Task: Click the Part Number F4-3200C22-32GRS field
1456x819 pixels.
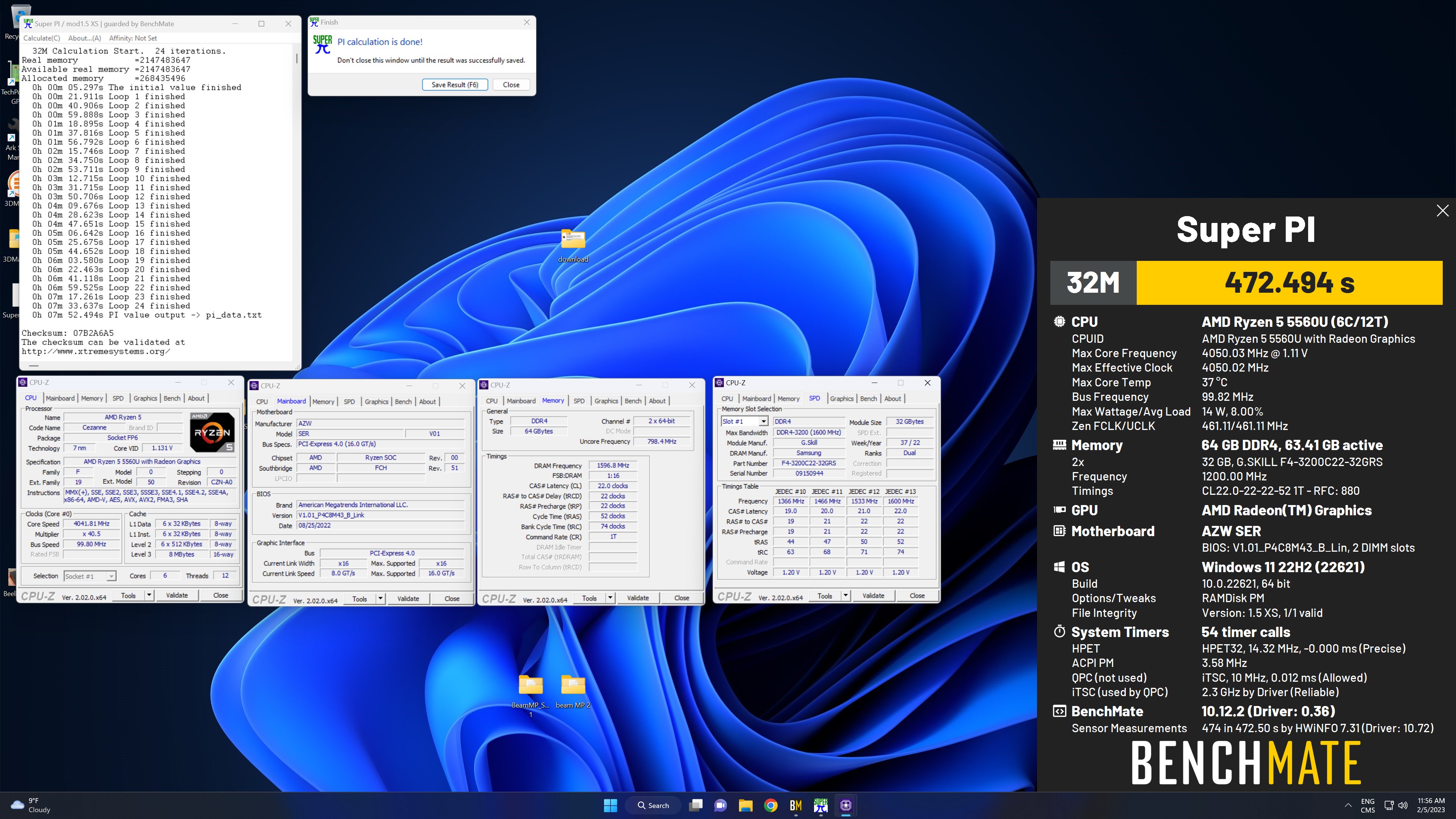Action: (808, 463)
